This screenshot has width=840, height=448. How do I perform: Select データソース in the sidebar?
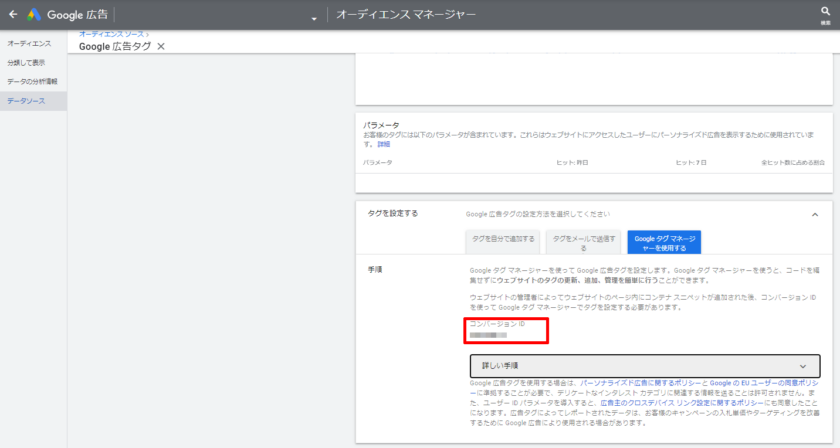33,101
